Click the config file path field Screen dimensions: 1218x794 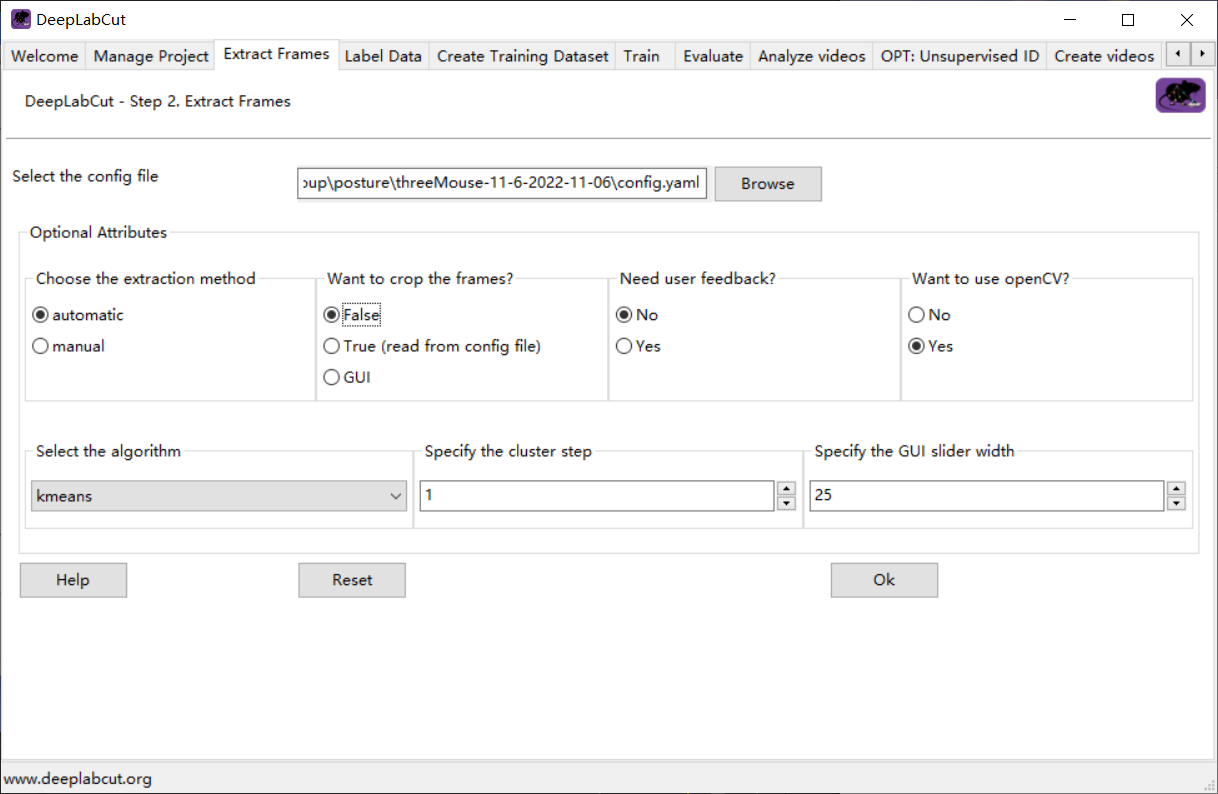pos(503,184)
